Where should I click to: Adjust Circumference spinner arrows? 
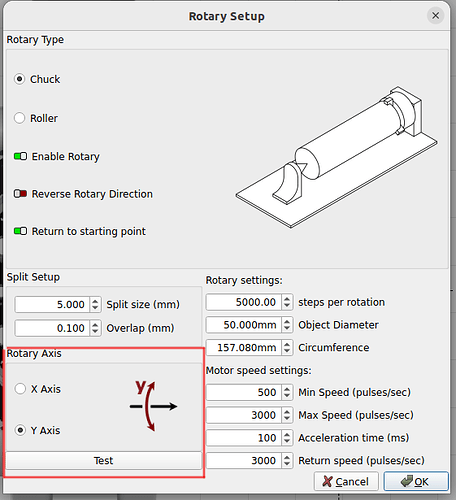pos(287,347)
